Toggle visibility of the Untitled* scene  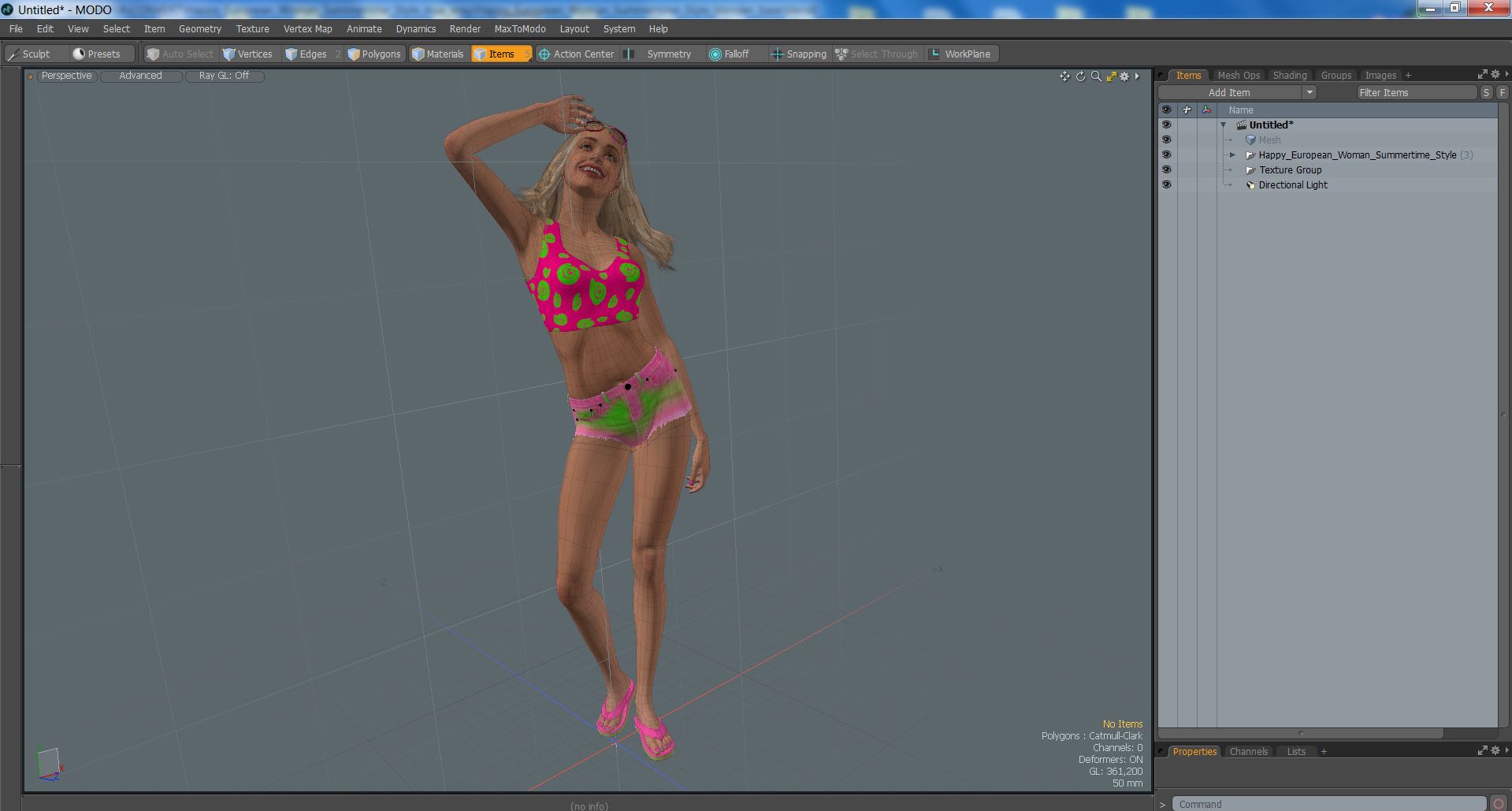click(x=1167, y=125)
